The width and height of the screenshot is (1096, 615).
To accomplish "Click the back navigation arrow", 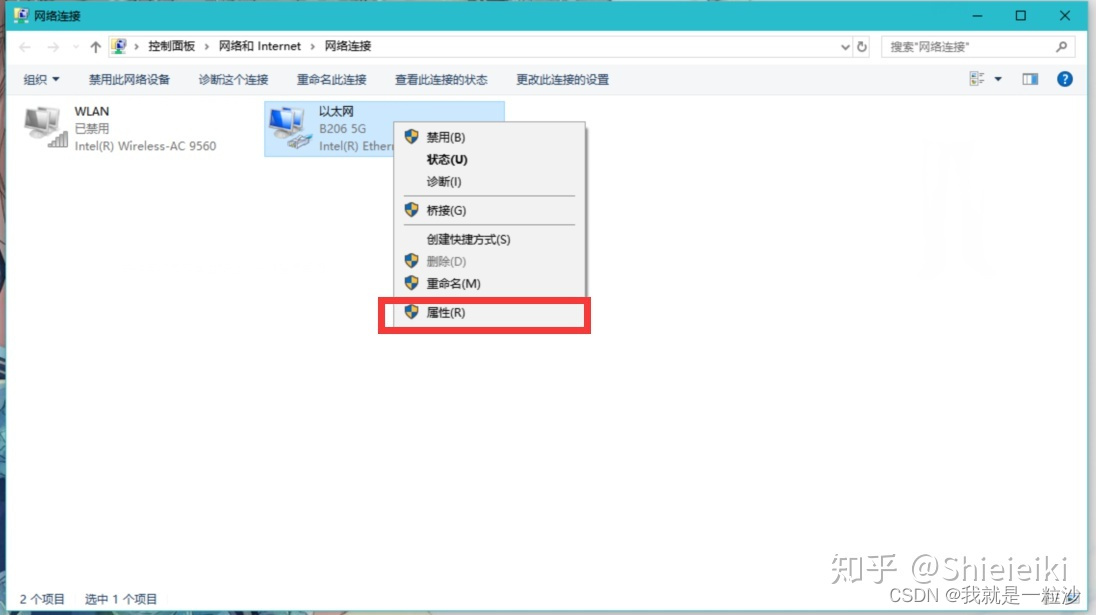I will point(24,46).
